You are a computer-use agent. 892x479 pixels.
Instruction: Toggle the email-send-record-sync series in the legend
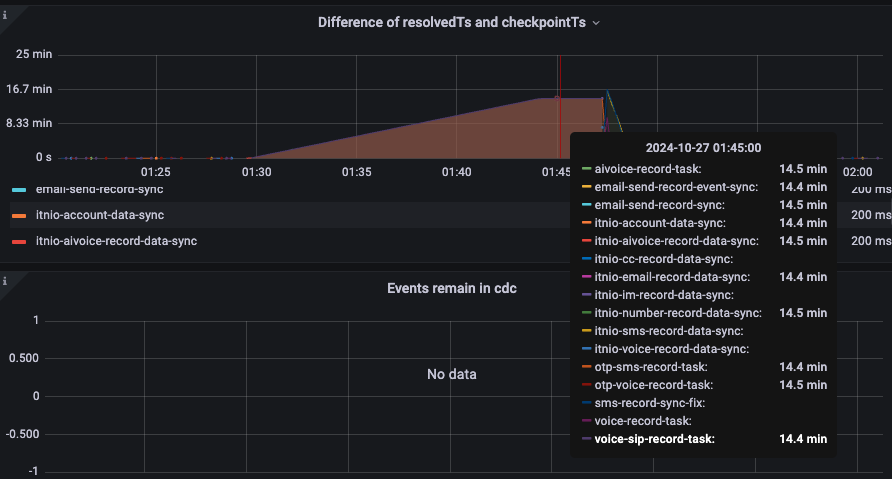point(99,189)
